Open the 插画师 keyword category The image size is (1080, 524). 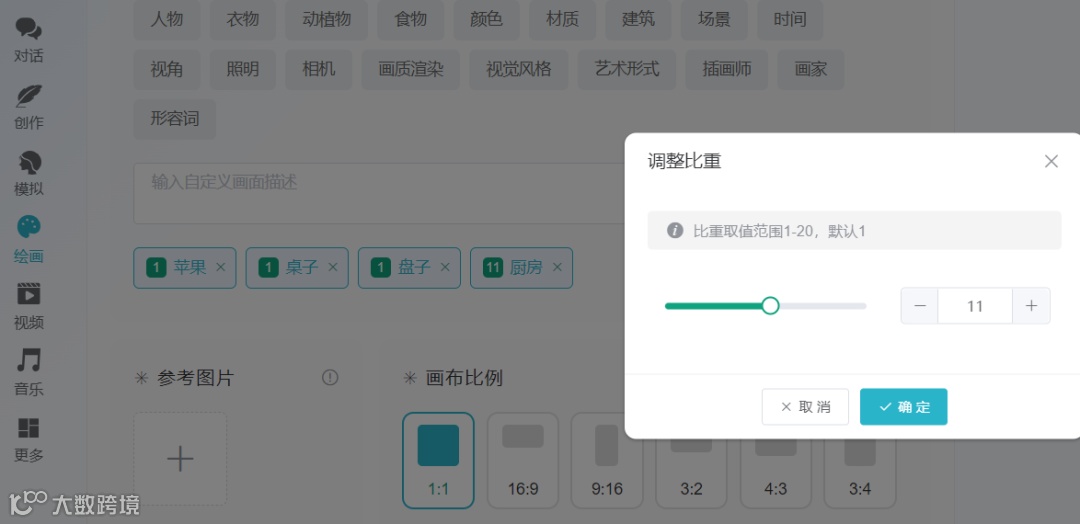727,69
